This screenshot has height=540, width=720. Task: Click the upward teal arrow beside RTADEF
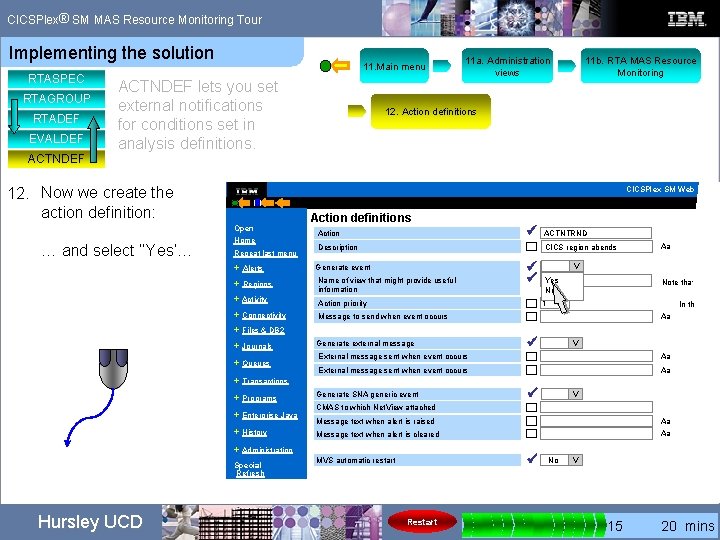pos(94,140)
